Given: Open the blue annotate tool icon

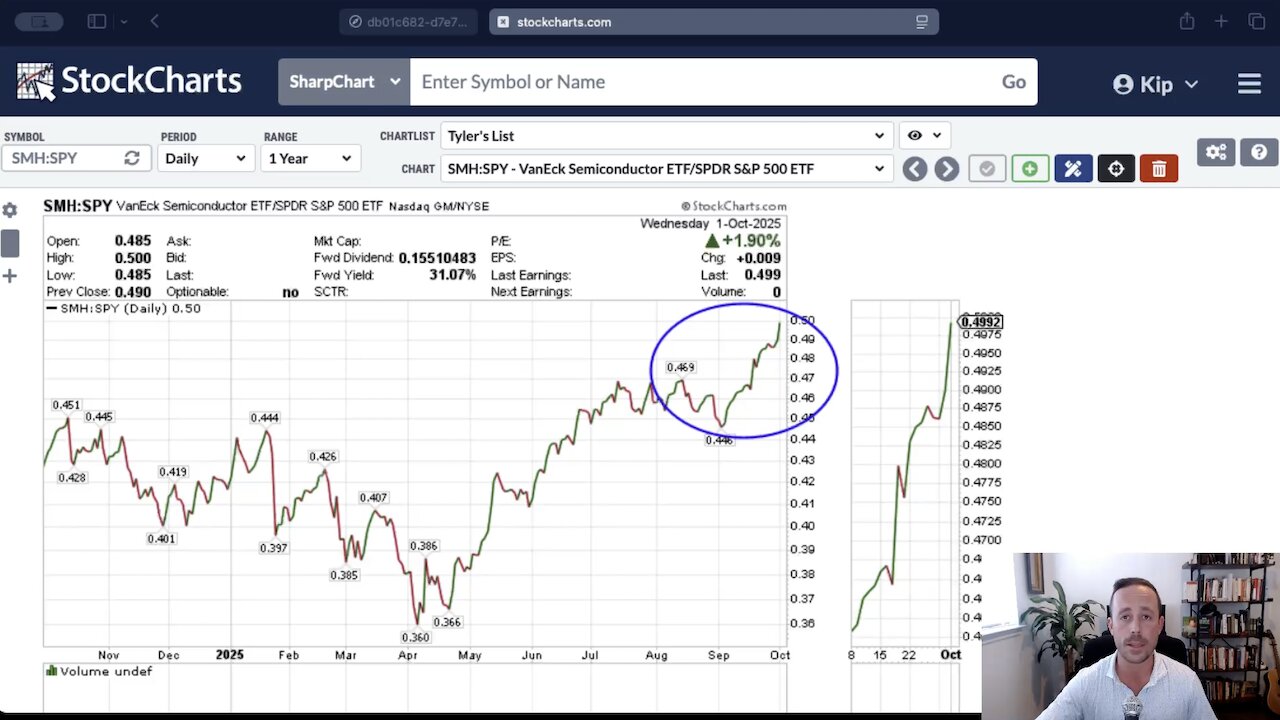Looking at the screenshot, I should 1073,169.
